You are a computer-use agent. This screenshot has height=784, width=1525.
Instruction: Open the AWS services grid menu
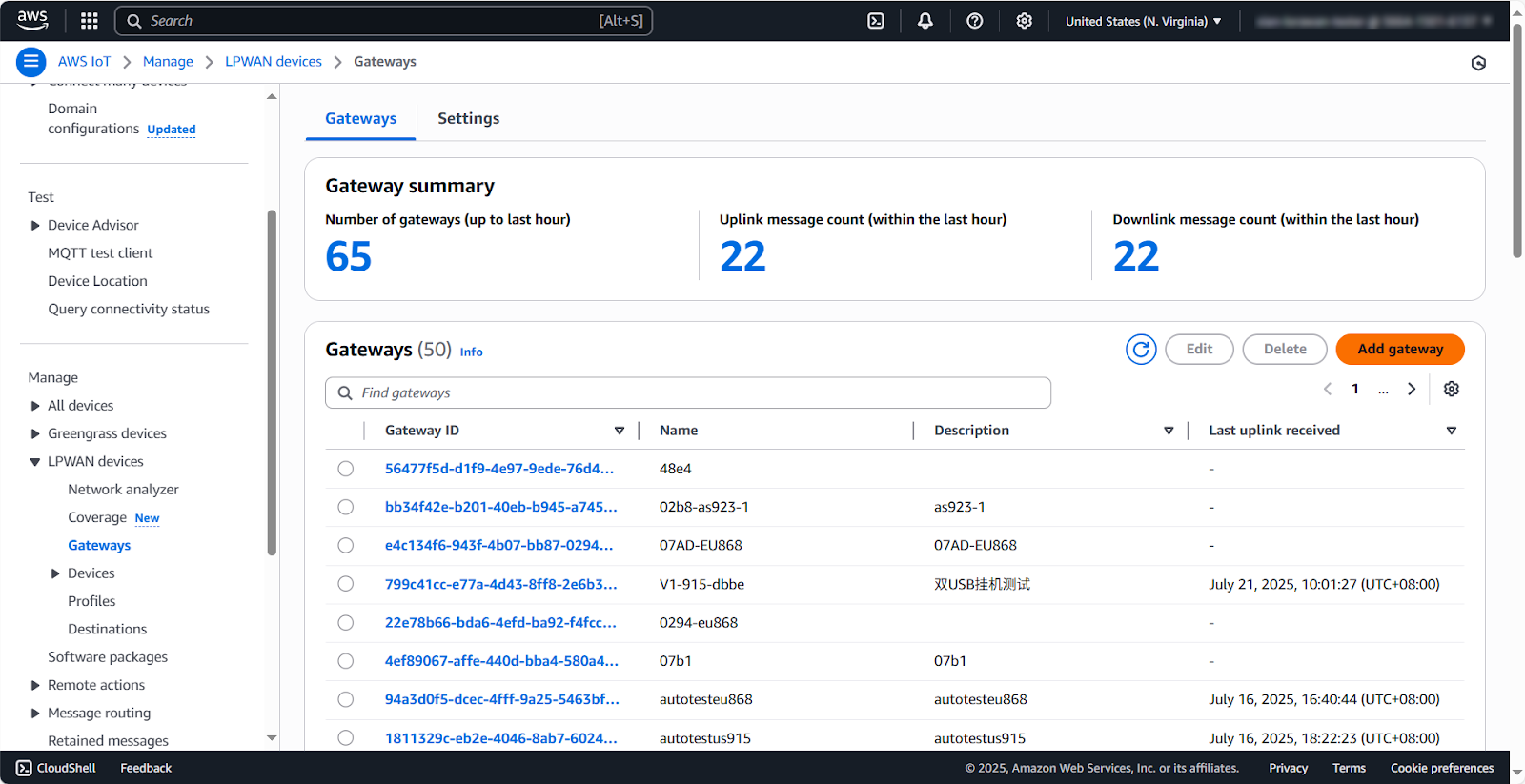[x=90, y=21]
